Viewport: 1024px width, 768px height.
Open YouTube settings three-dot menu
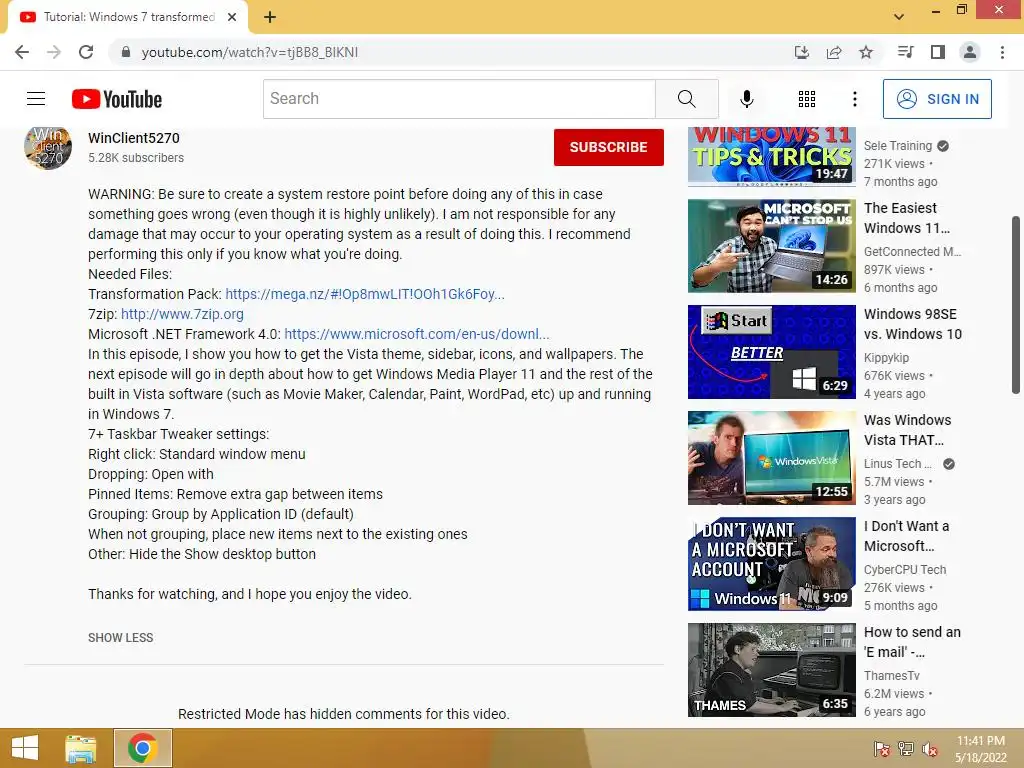pos(854,99)
